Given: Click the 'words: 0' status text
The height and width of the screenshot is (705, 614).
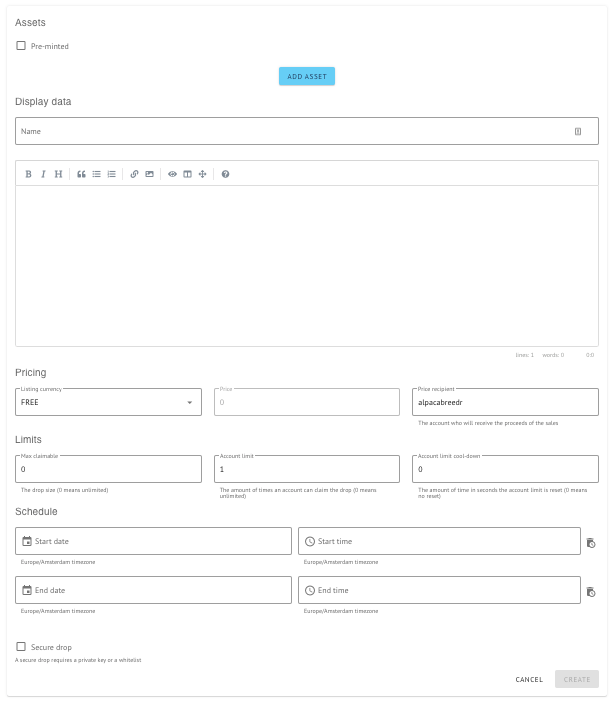Looking at the screenshot, I should point(553,355).
